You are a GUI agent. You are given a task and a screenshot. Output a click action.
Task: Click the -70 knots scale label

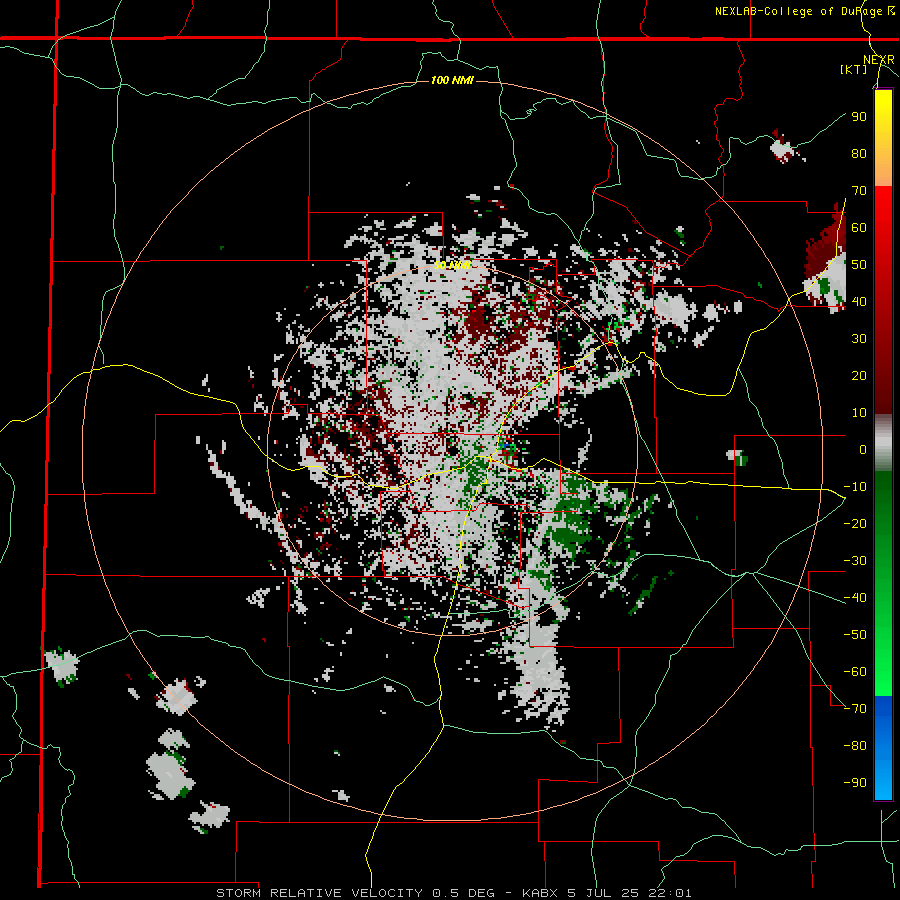(855, 709)
